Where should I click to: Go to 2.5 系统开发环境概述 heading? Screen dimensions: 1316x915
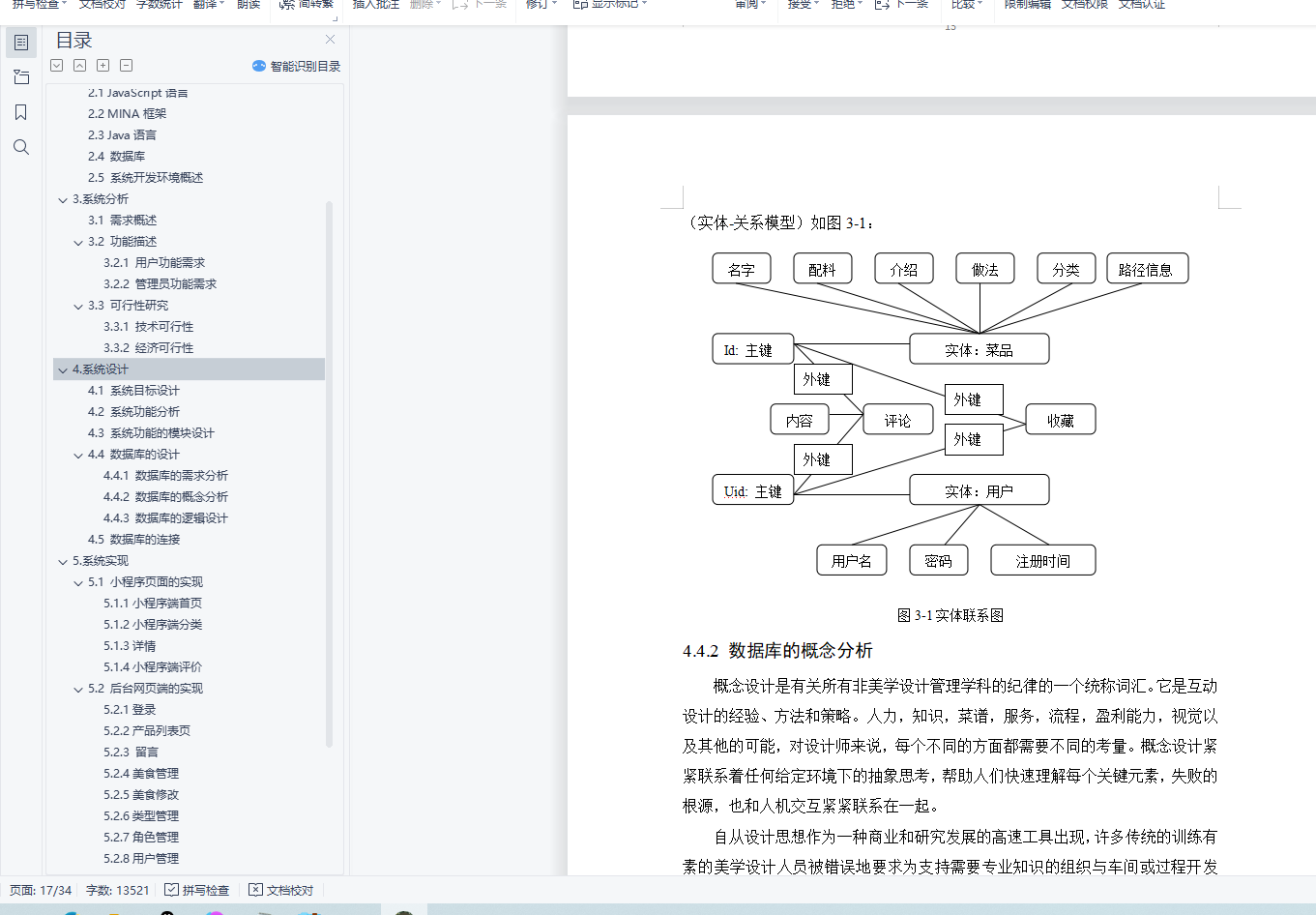point(145,178)
